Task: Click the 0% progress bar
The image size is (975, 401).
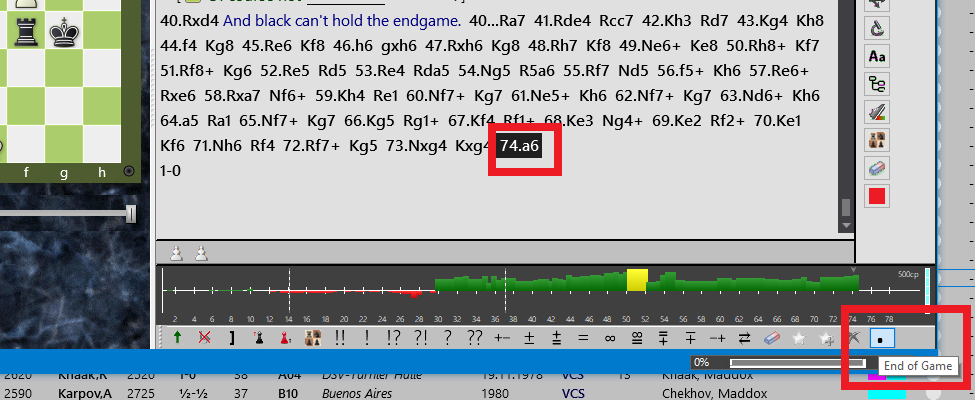Action: click(798, 363)
